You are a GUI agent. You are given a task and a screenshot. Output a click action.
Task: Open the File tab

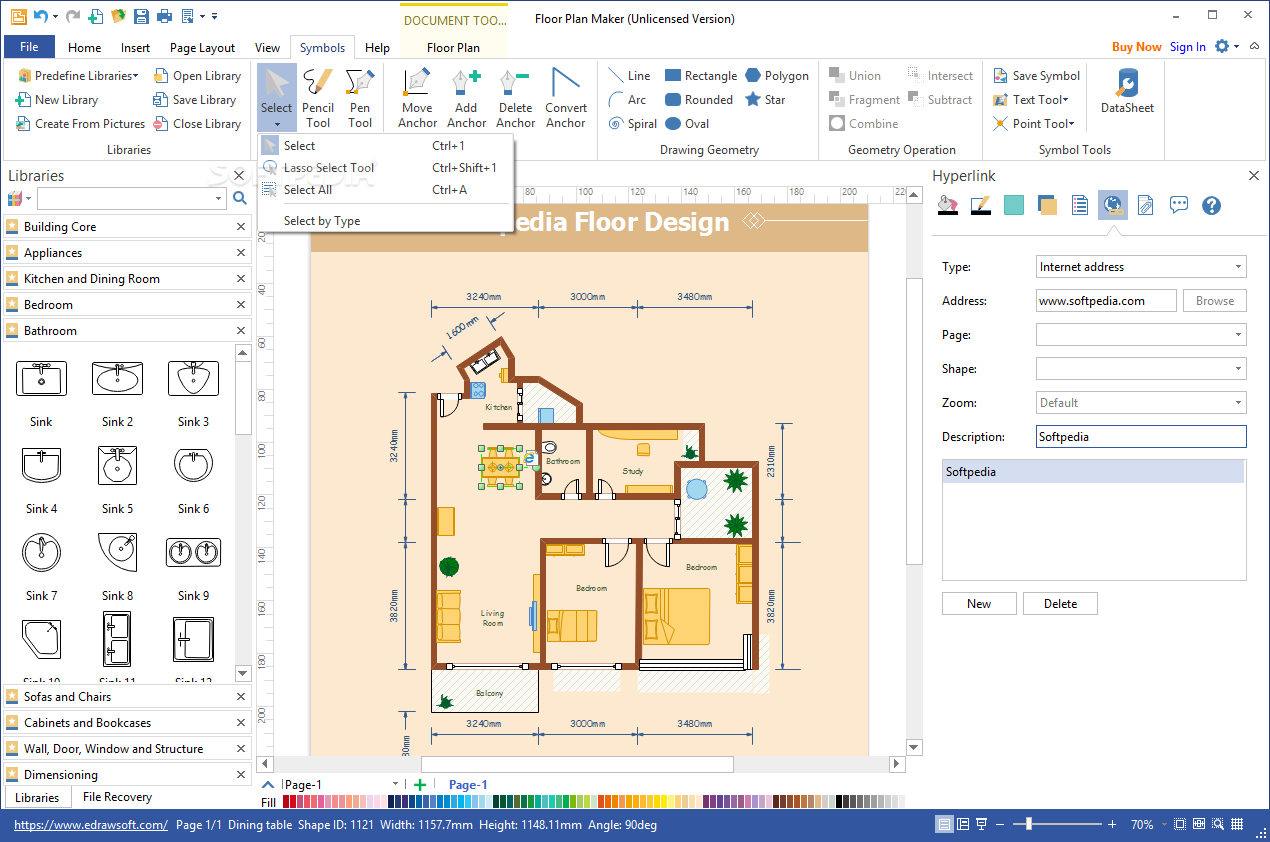click(x=29, y=47)
